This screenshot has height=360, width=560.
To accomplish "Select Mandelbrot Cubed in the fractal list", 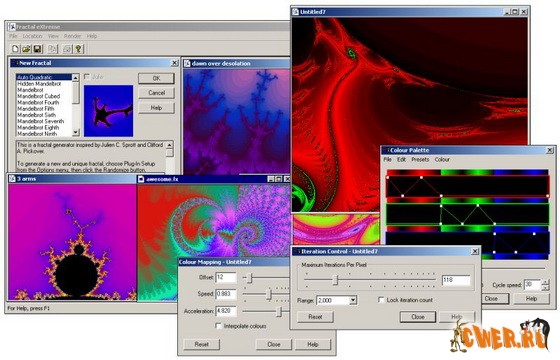I will click(39, 96).
